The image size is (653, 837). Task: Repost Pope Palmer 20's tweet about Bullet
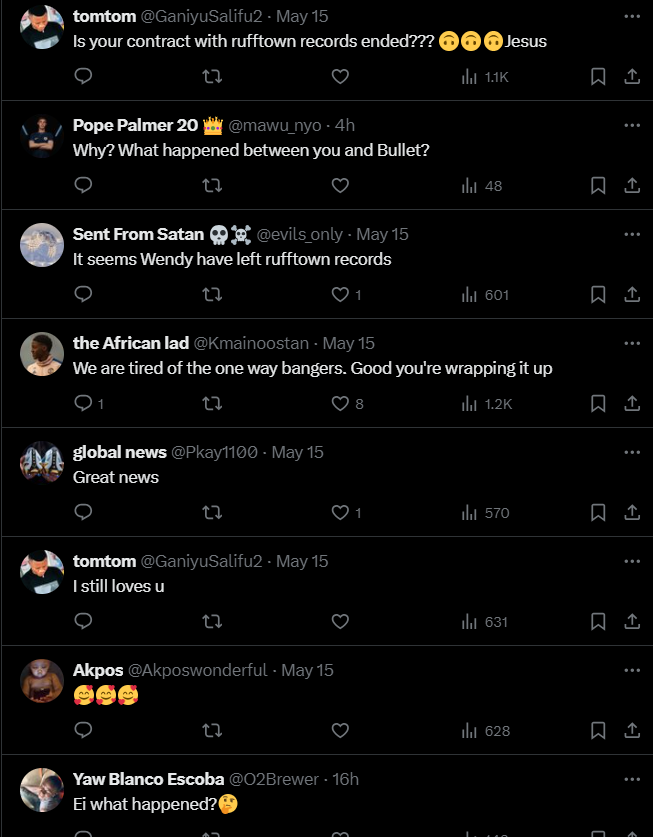212,185
